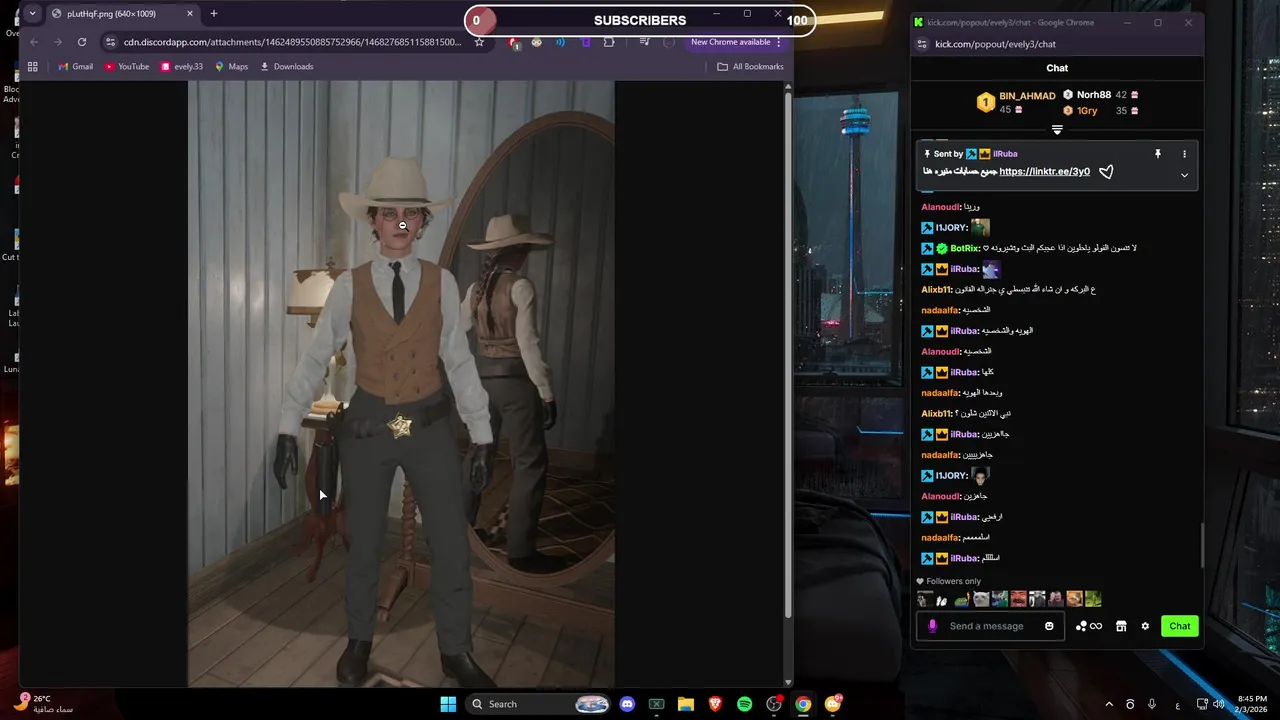Open All Bookmarks folder
The image size is (1280, 720).
750,67
